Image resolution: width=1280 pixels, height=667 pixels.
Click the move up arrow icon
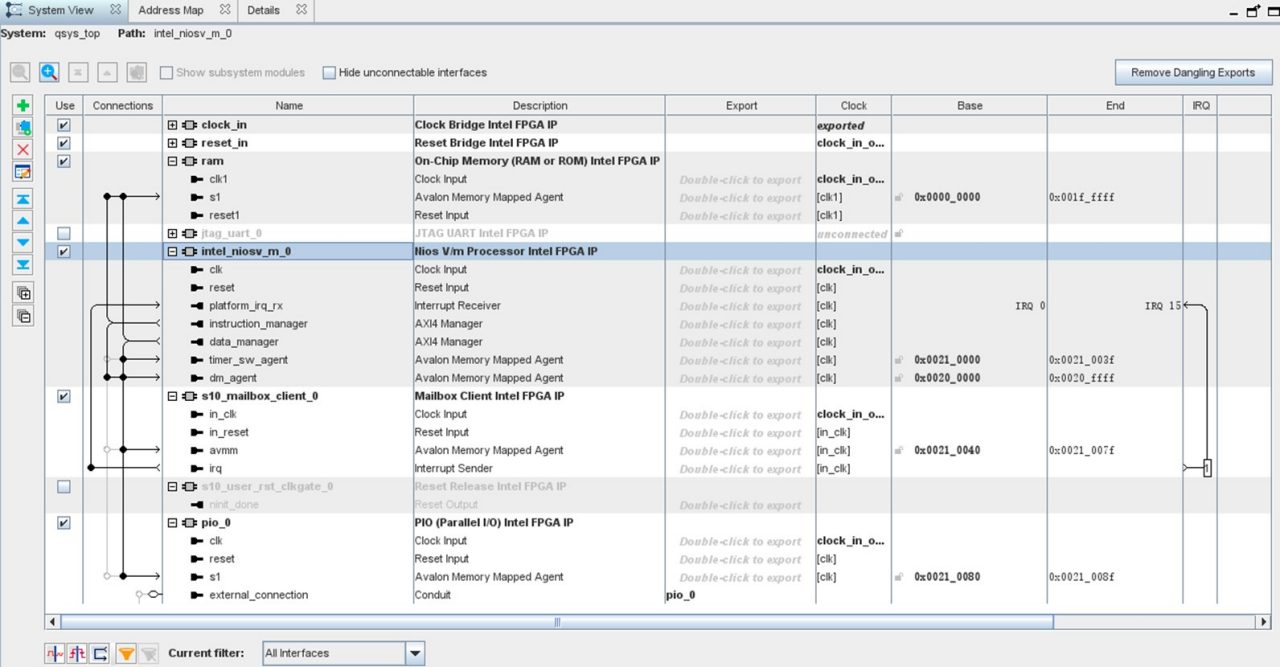23,220
